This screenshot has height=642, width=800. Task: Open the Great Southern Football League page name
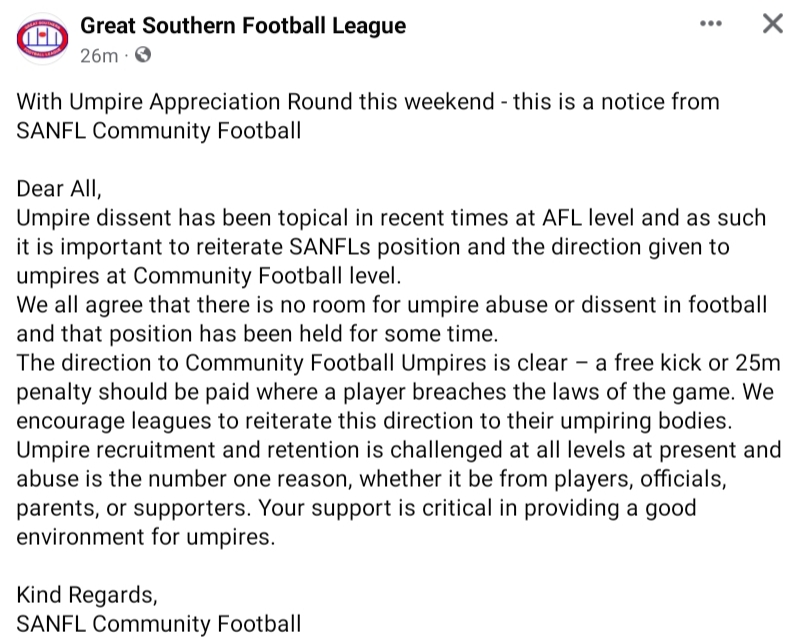pyautogui.click(x=243, y=25)
